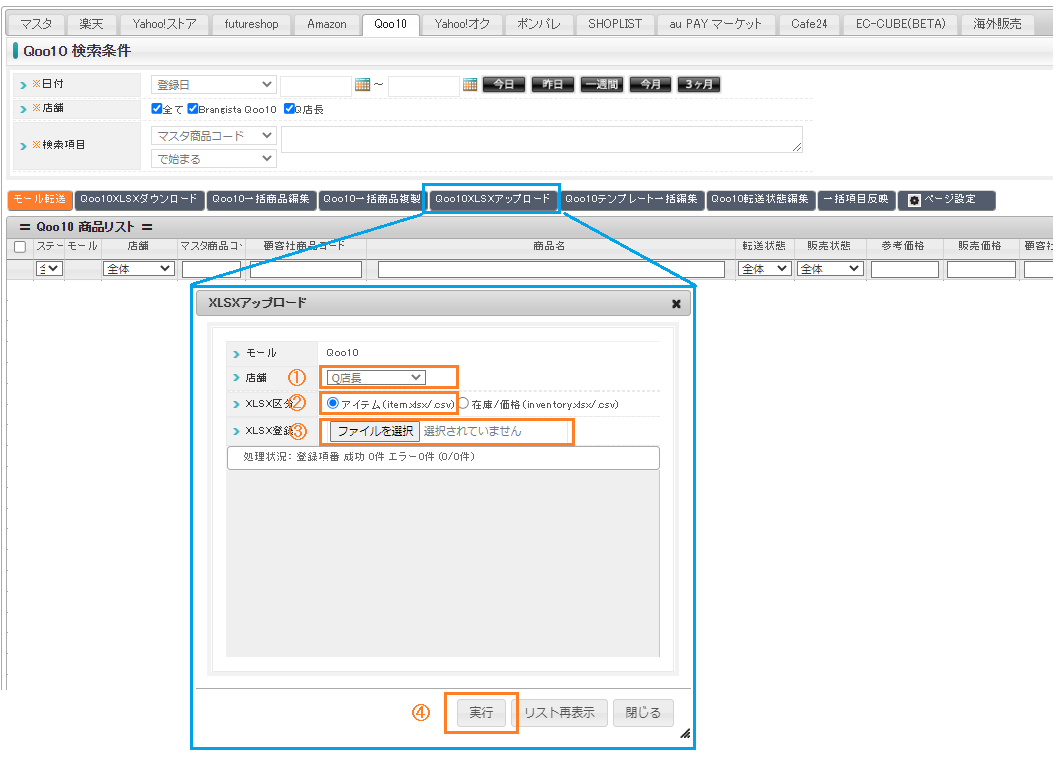Click the 今月 date shortcut button
1053x758 pixels.
[x=651, y=85]
